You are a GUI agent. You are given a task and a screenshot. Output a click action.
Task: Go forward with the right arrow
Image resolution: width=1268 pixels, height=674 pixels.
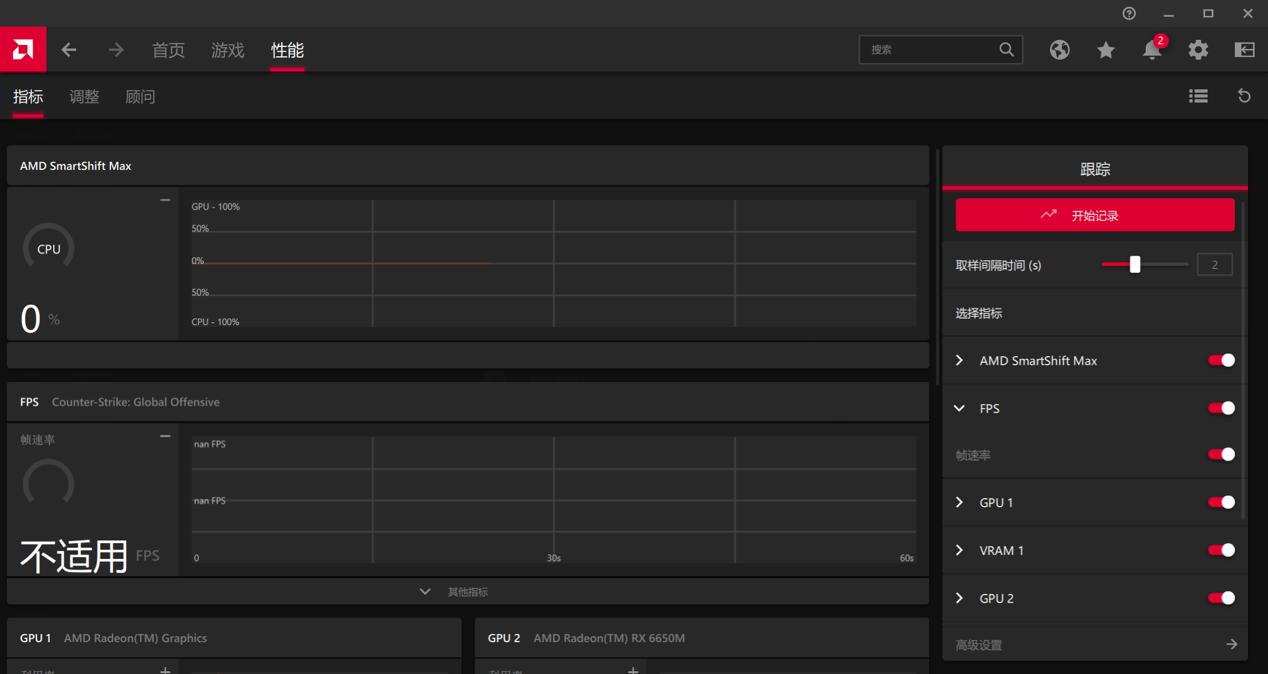(x=116, y=50)
